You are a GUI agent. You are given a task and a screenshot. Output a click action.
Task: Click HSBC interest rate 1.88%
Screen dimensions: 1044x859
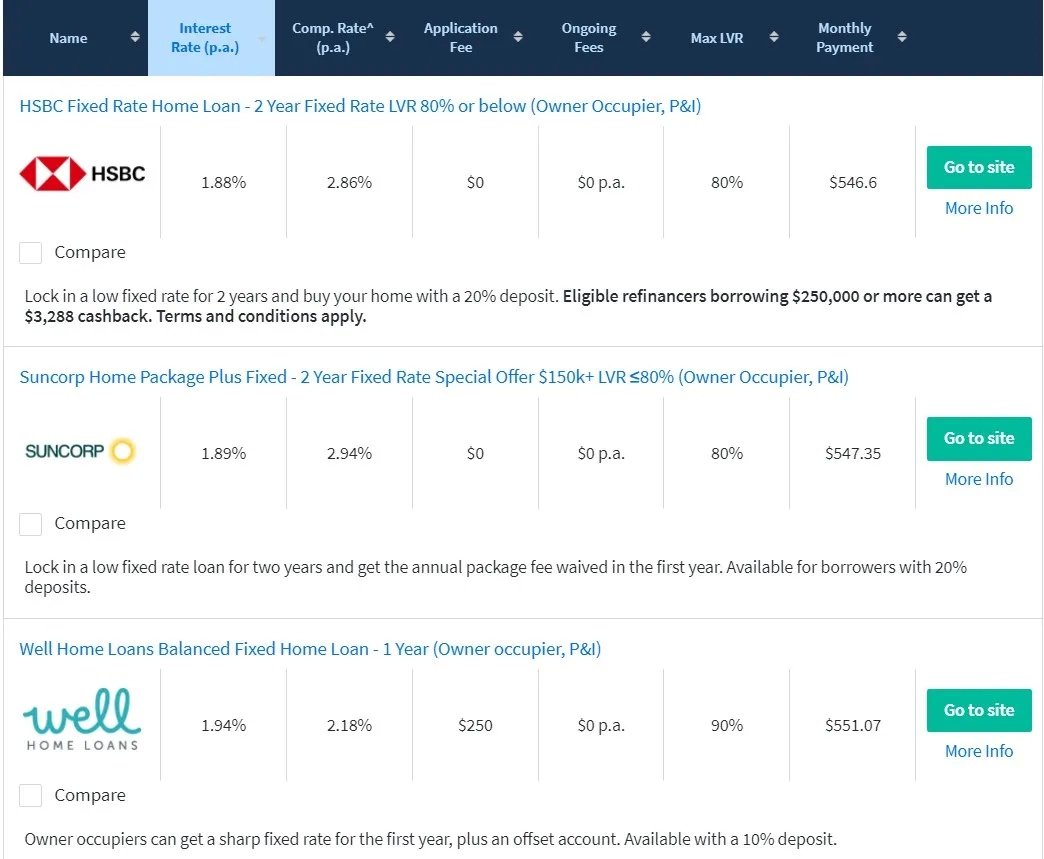(224, 182)
